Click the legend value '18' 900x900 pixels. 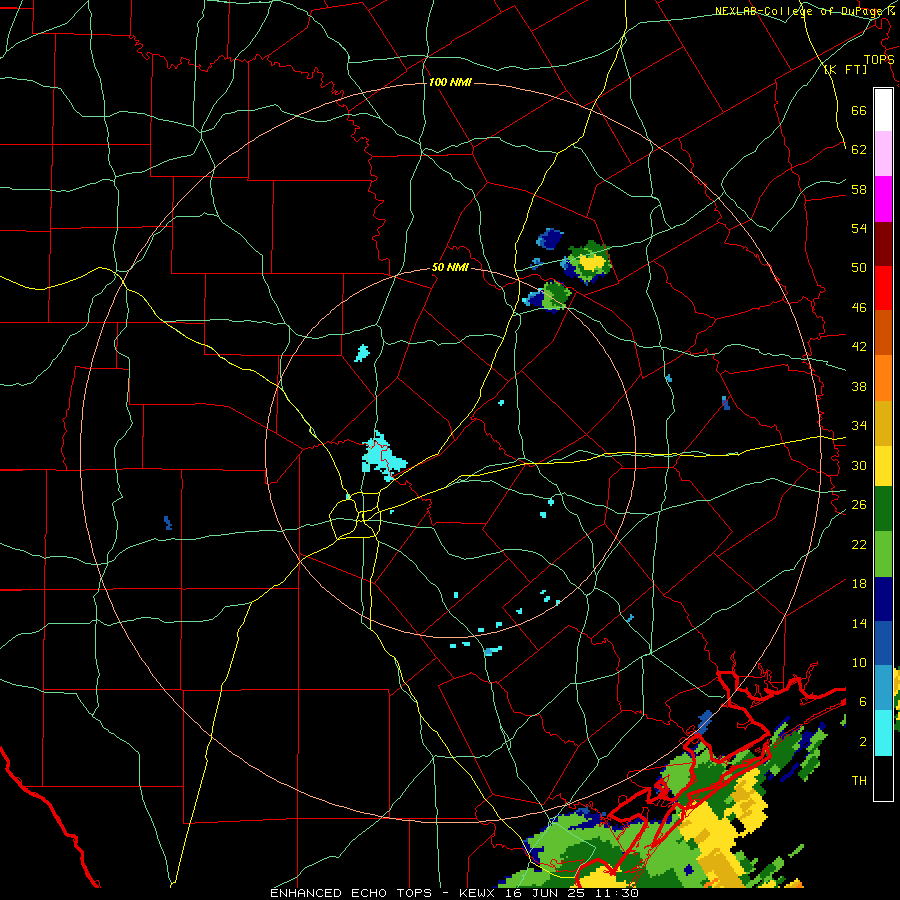(859, 584)
